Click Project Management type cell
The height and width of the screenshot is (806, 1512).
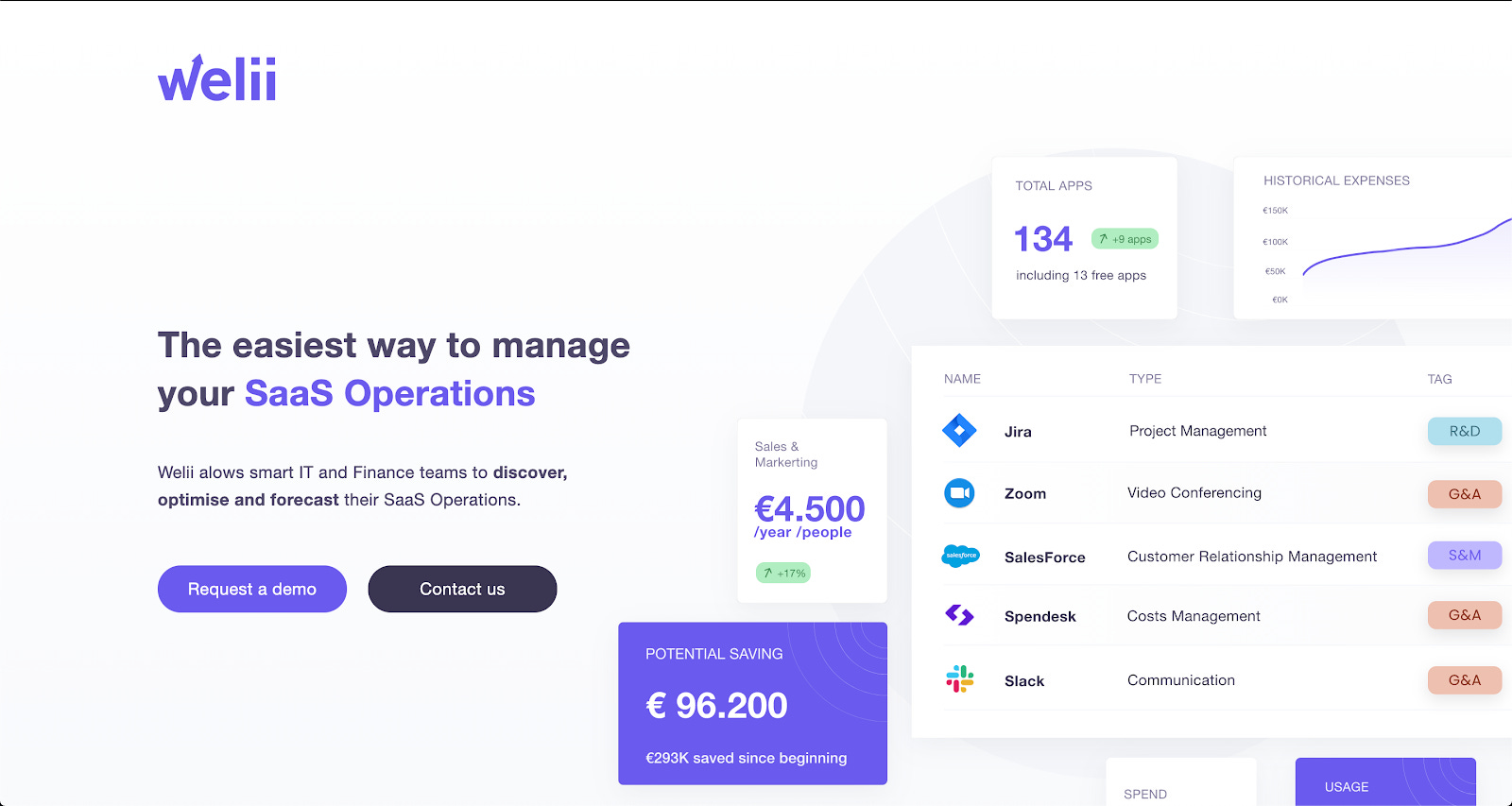click(1197, 431)
